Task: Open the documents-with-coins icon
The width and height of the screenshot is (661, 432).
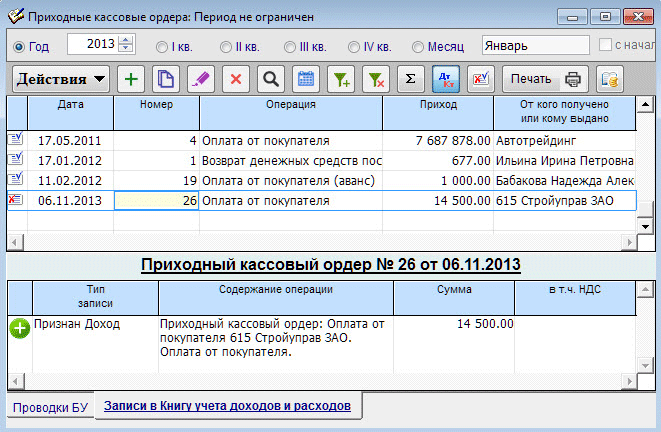Action: click(x=610, y=79)
